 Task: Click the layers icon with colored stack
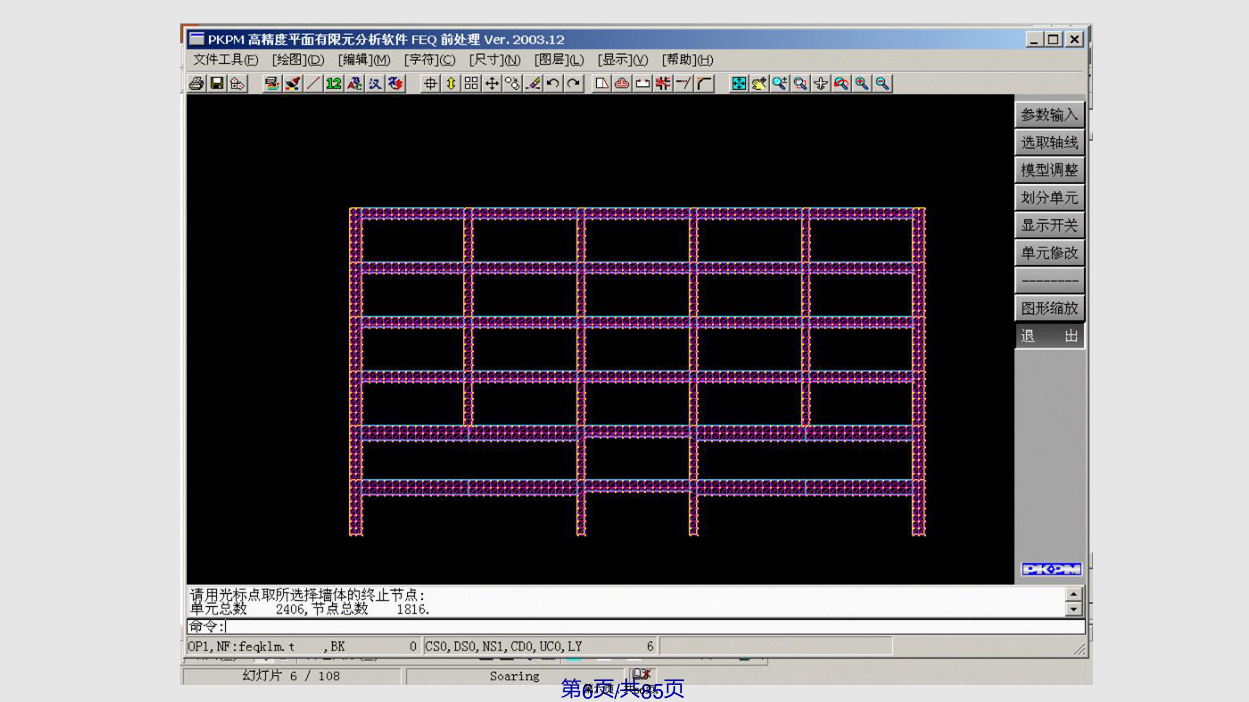point(272,84)
